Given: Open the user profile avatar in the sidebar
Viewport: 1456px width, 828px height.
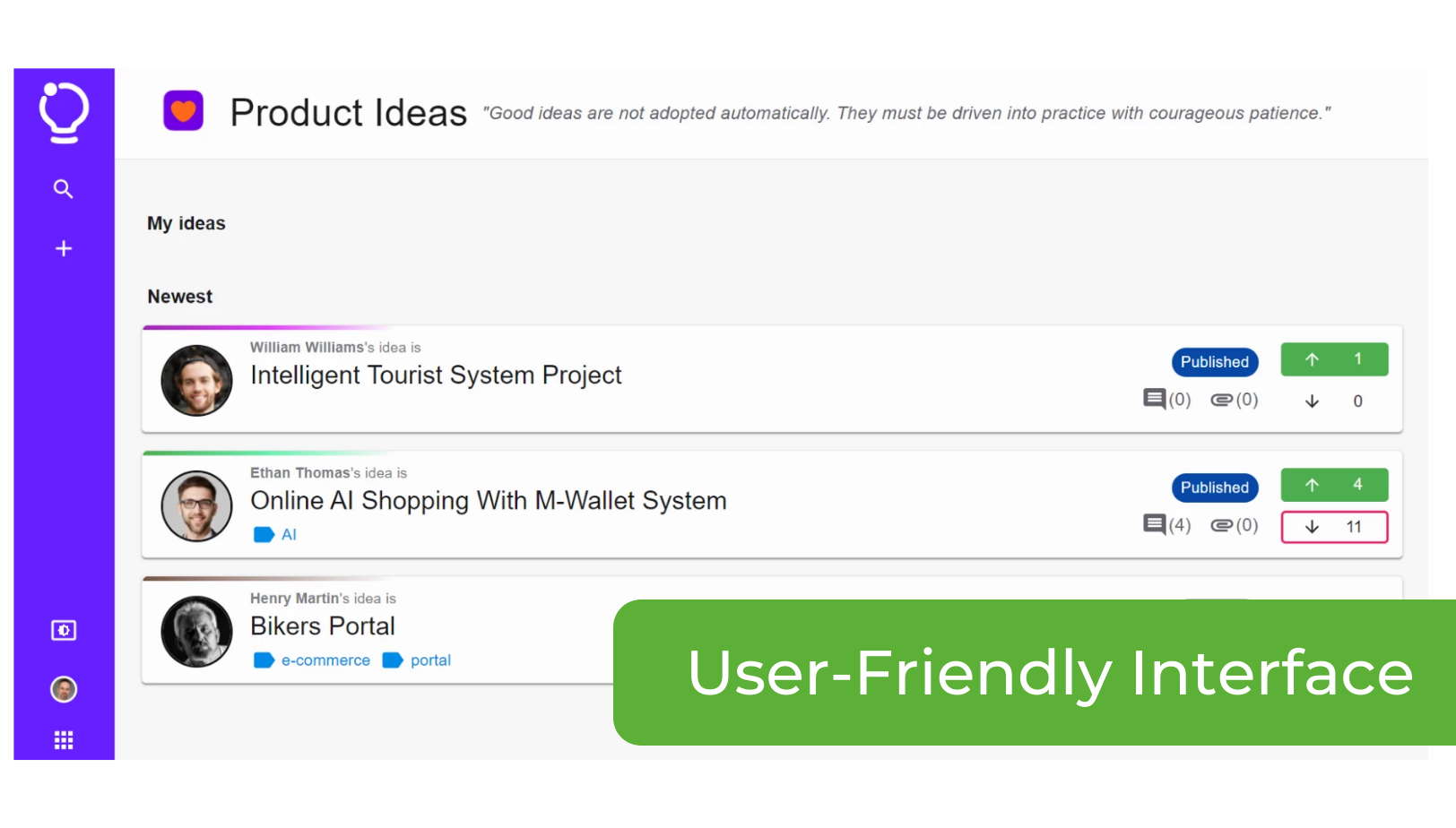Looking at the screenshot, I should pyautogui.click(x=64, y=689).
